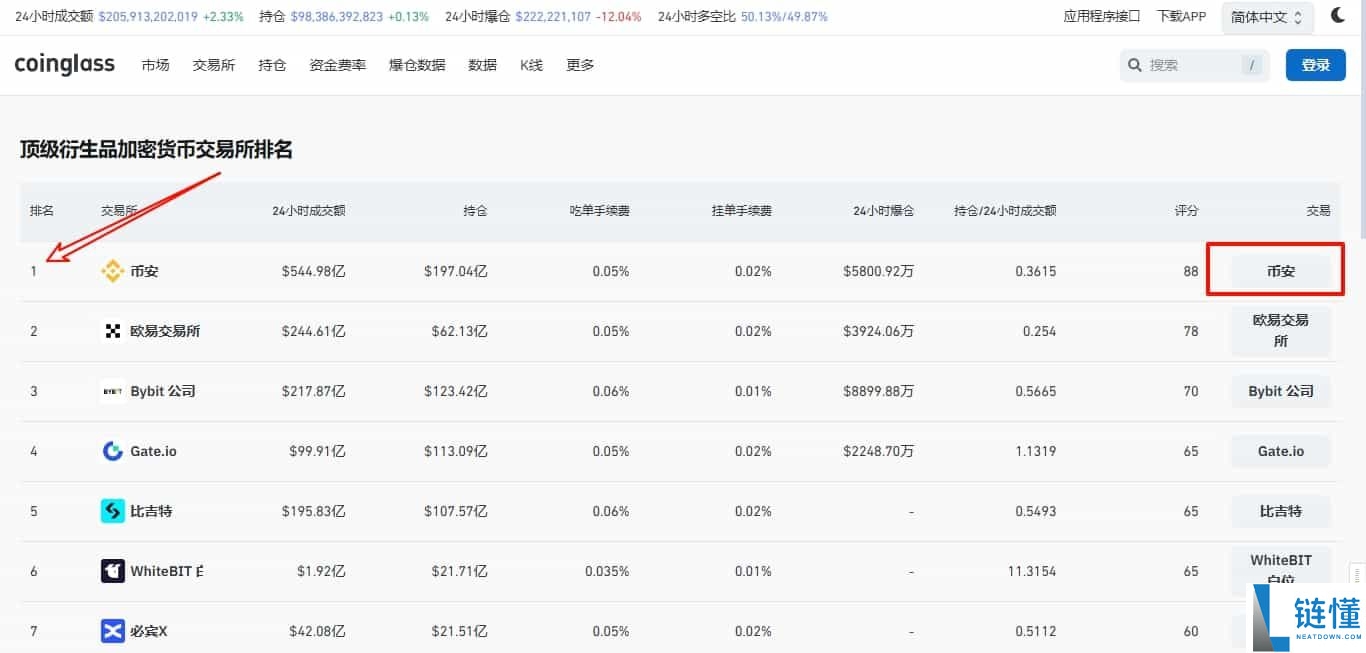Open the 爆仓数据 navigation item
The image size is (1366, 653).
pos(416,64)
